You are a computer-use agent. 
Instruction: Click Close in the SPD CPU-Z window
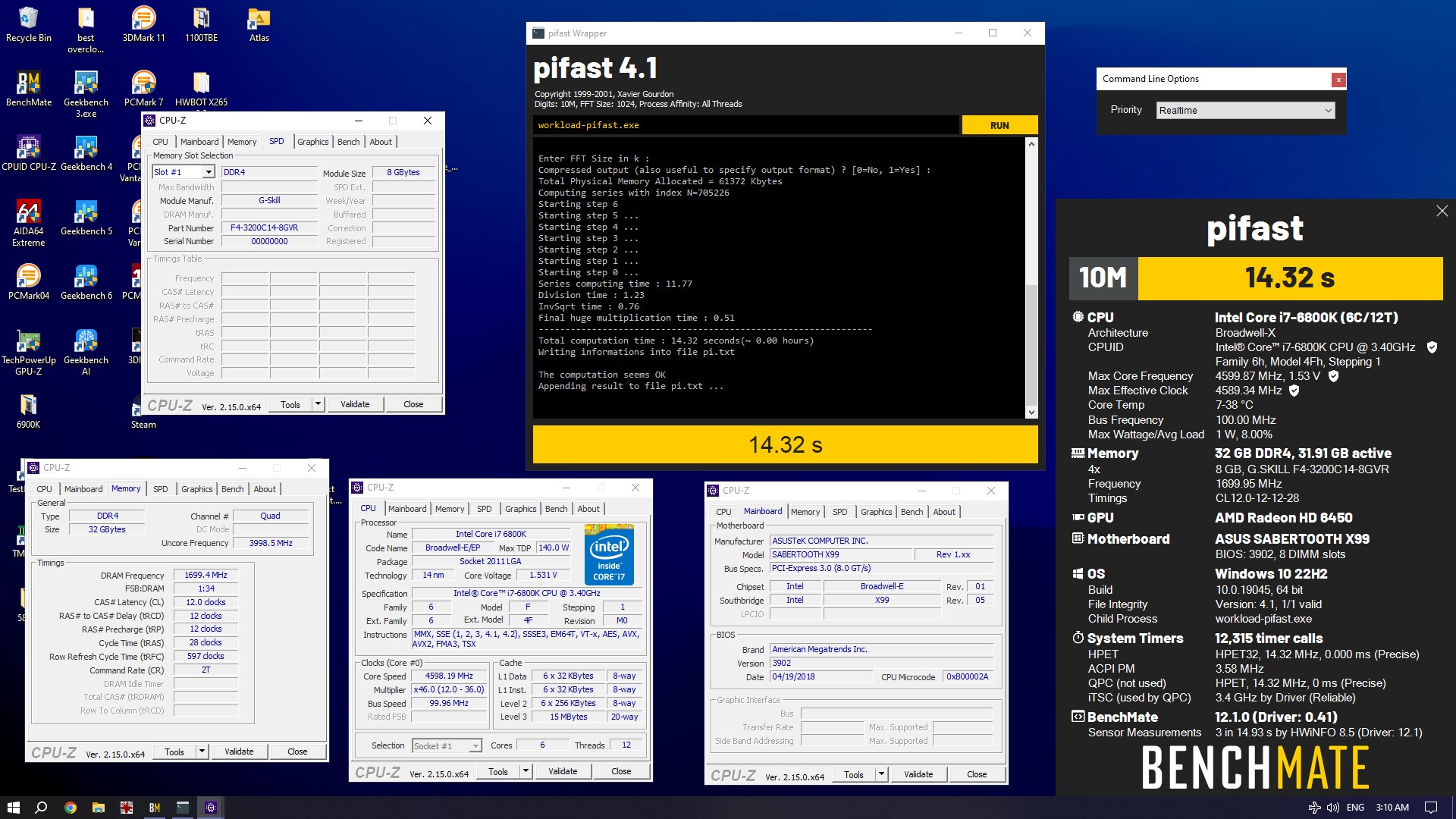pos(413,404)
